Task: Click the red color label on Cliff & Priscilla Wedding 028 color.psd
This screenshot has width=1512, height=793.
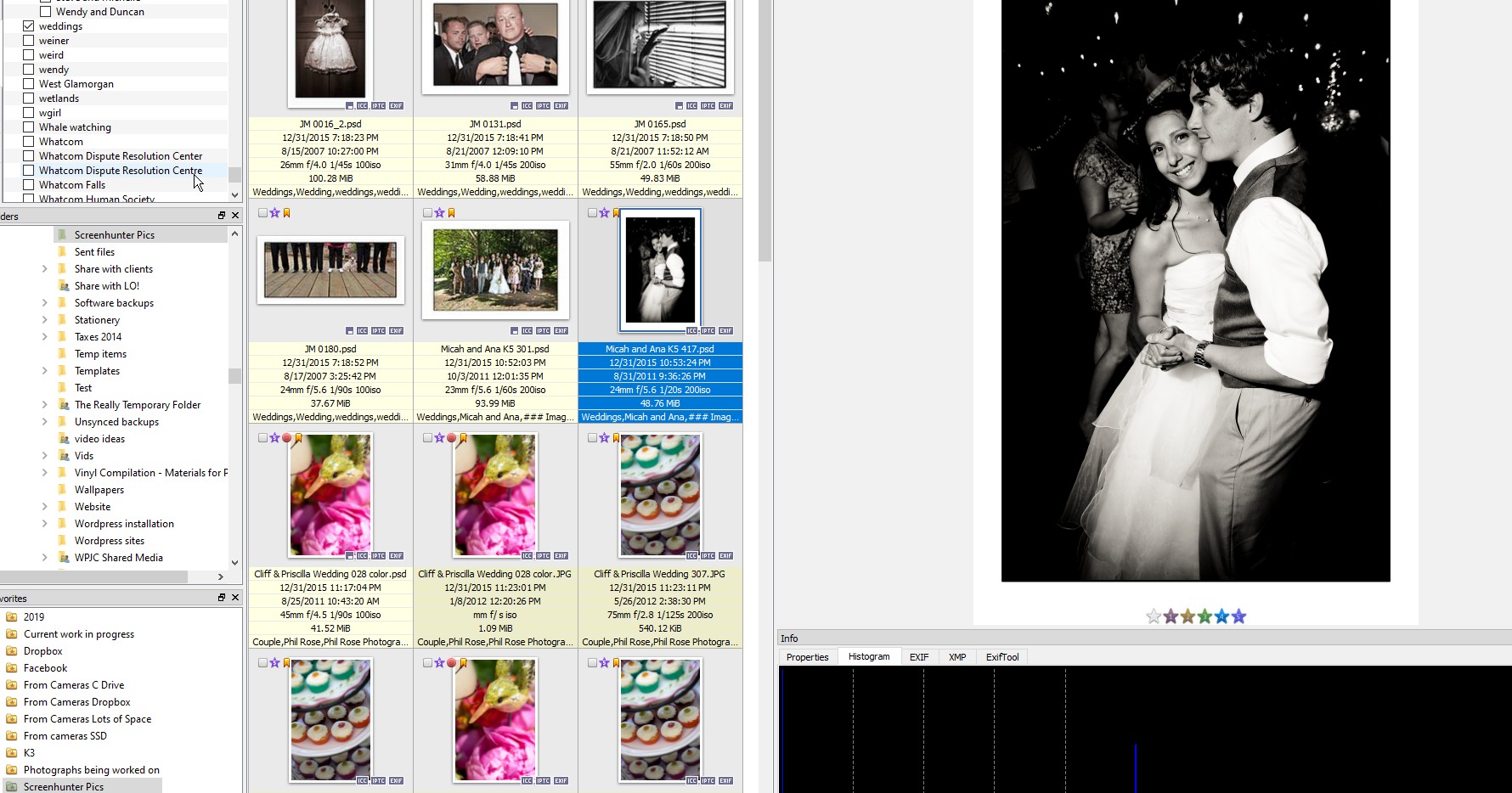Action: pyautogui.click(x=287, y=438)
